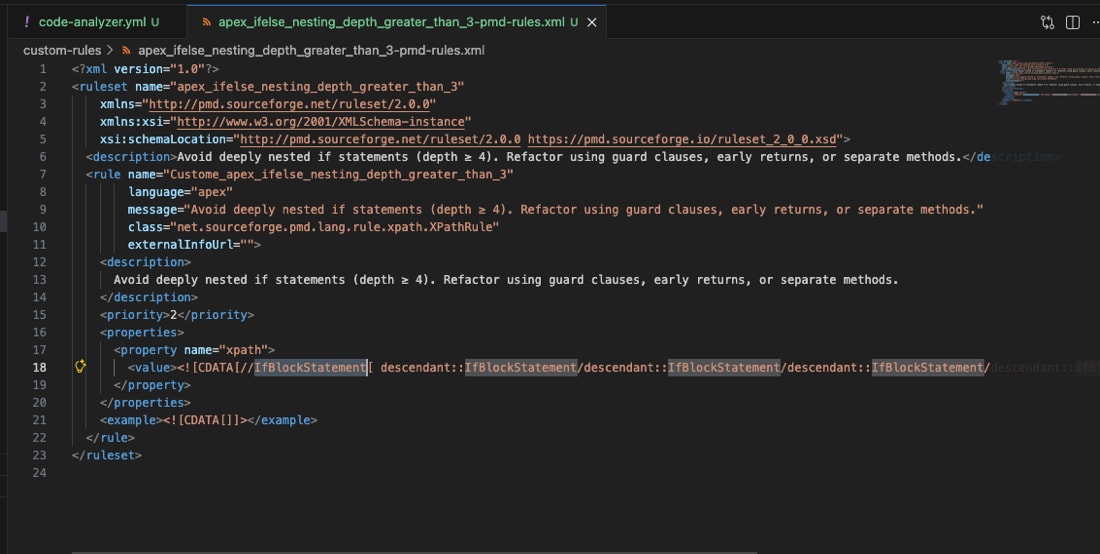Screen dimensions: 1100x554
Task: Click the YAML exclamation file icon on code-analyzer tab
Action: tap(27, 22)
